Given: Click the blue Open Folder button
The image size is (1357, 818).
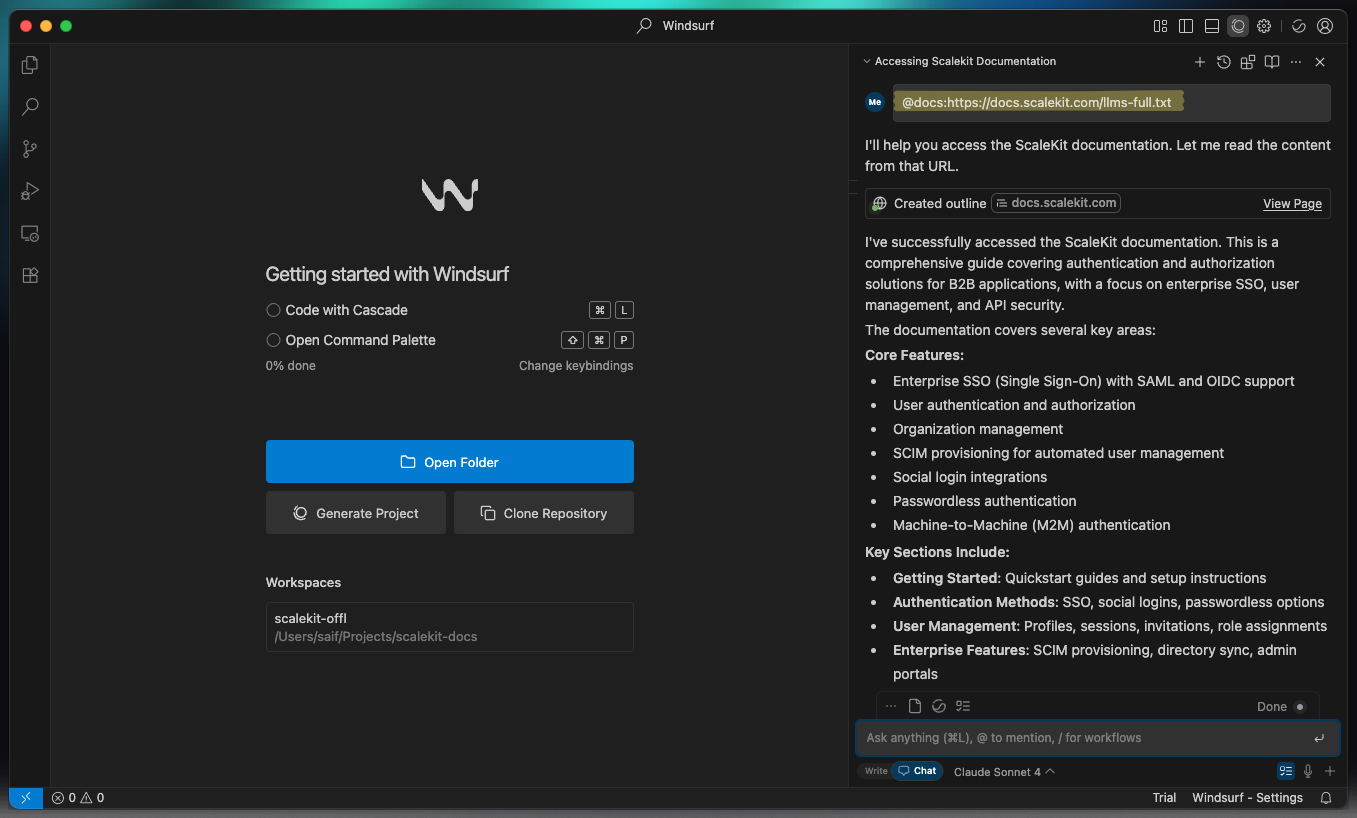Looking at the screenshot, I should [x=449, y=462].
